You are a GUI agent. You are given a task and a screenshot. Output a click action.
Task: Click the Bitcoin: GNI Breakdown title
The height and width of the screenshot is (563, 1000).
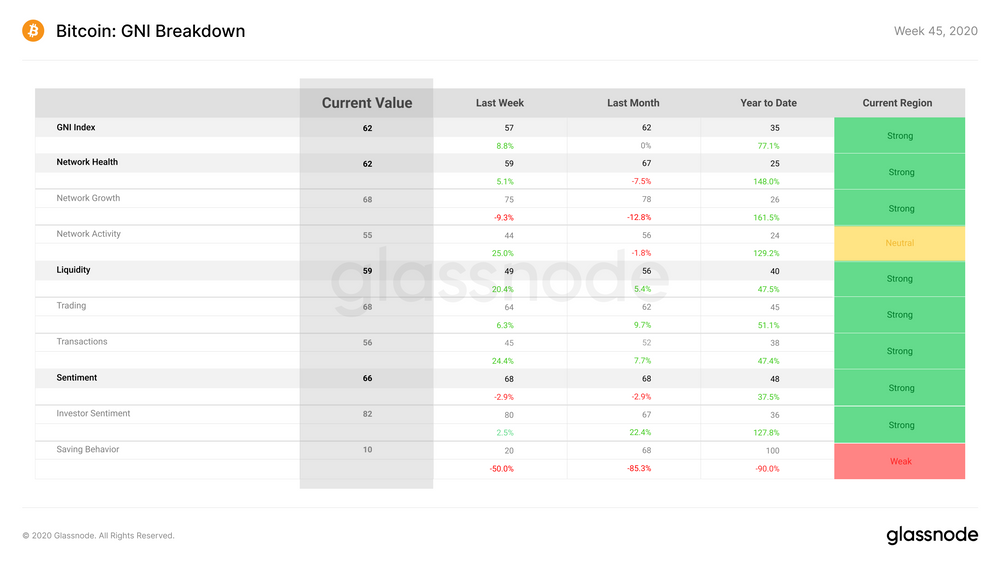pos(151,31)
